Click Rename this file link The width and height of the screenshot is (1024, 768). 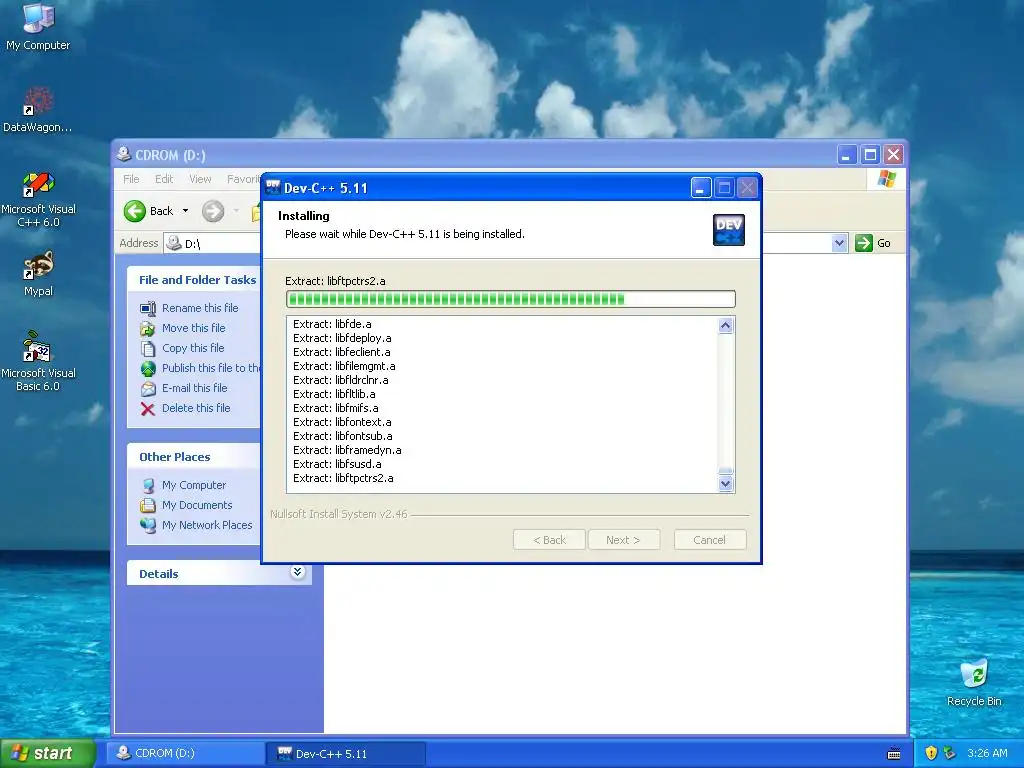200,308
